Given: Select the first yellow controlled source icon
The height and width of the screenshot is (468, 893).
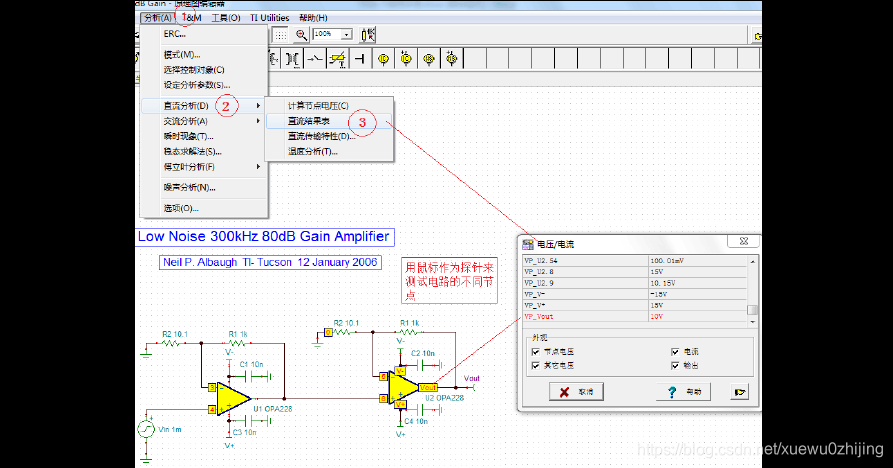Looking at the screenshot, I should [383, 59].
